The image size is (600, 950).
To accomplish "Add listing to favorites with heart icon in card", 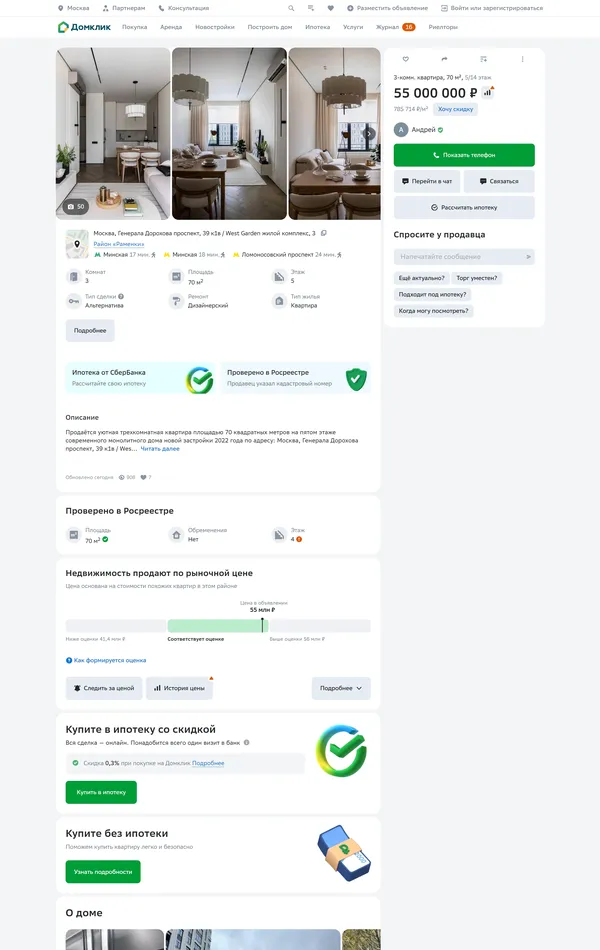I will click(x=405, y=59).
